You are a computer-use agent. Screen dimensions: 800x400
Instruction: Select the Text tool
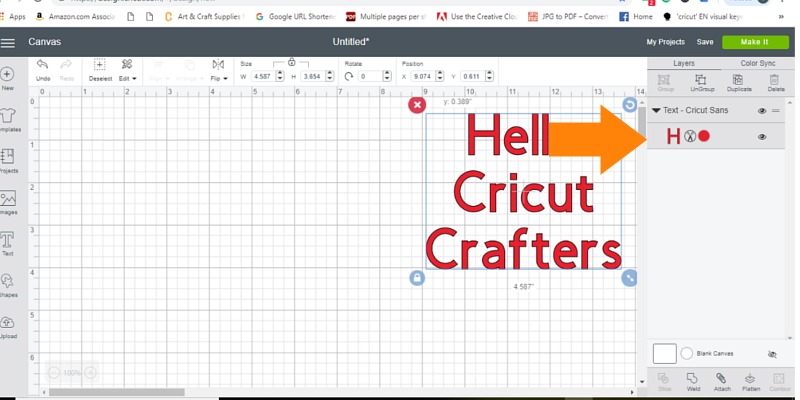[x=8, y=244]
